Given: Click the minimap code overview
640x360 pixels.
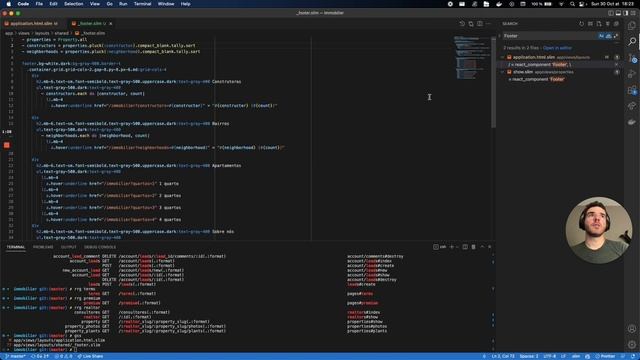Looking at the screenshot, I should click(x=471, y=57).
